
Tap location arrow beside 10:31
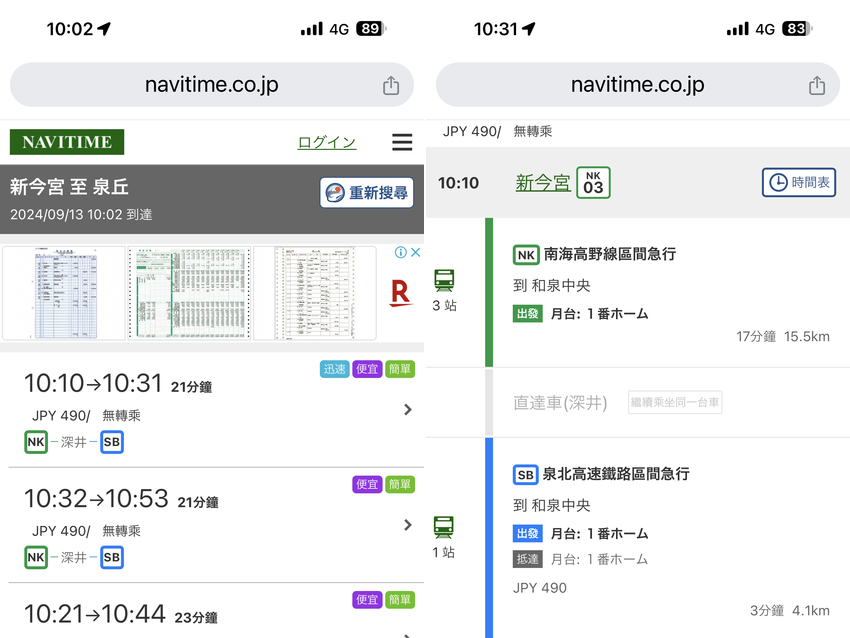(529, 29)
